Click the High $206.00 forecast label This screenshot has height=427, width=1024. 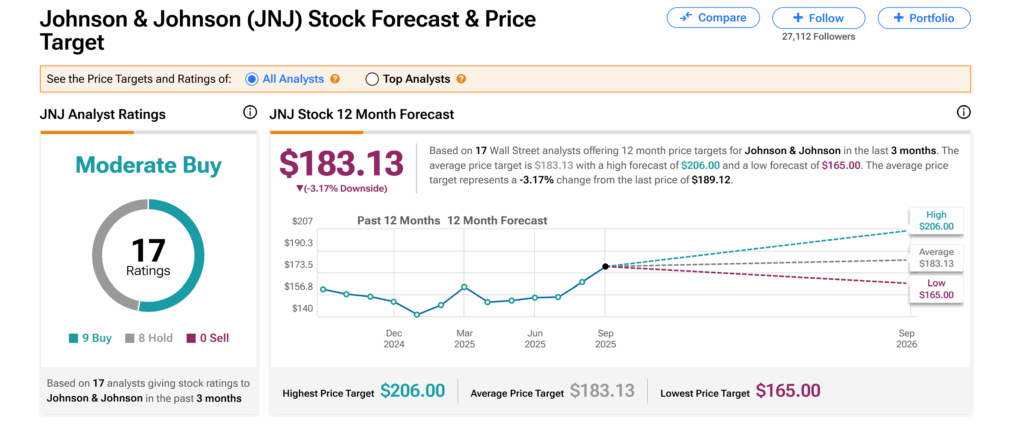[x=936, y=221]
